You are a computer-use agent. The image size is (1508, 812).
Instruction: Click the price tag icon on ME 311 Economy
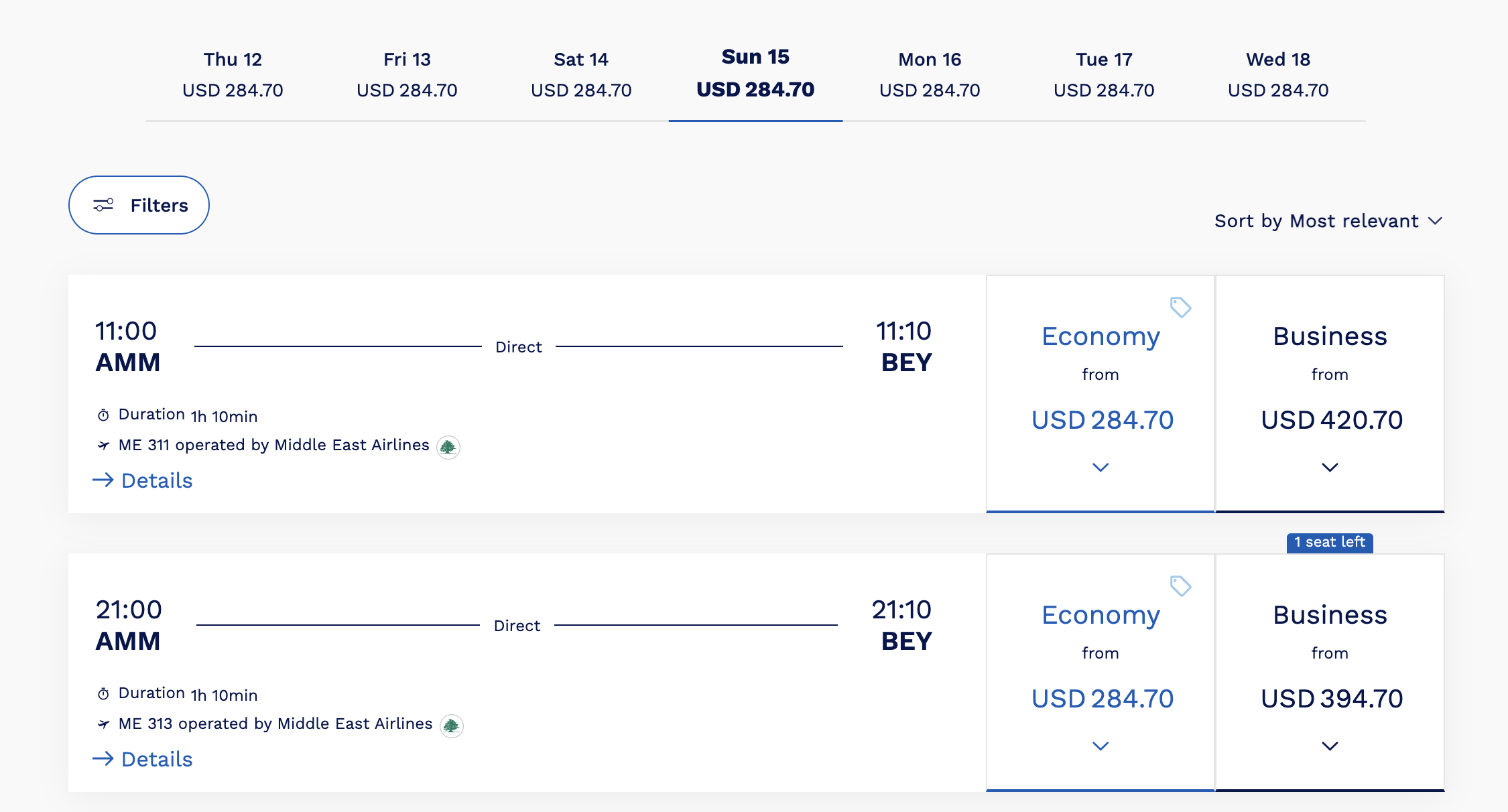point(1180,308)
